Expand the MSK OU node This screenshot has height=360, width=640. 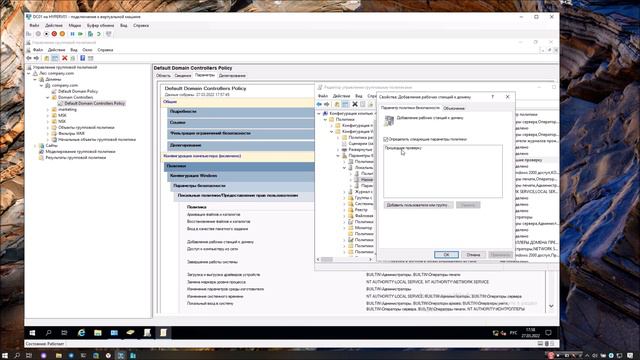click(48, 116)
